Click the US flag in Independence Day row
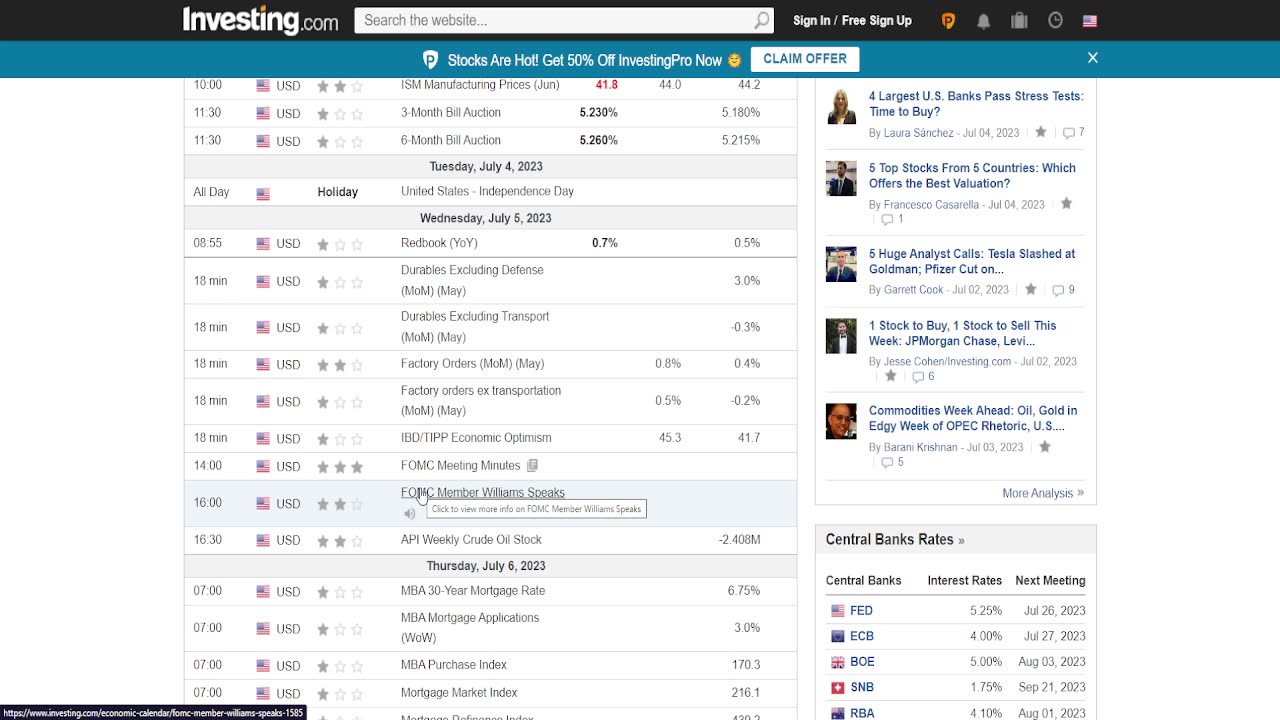Viewport: 1280px width, 720px height. [x=263, y=193]
